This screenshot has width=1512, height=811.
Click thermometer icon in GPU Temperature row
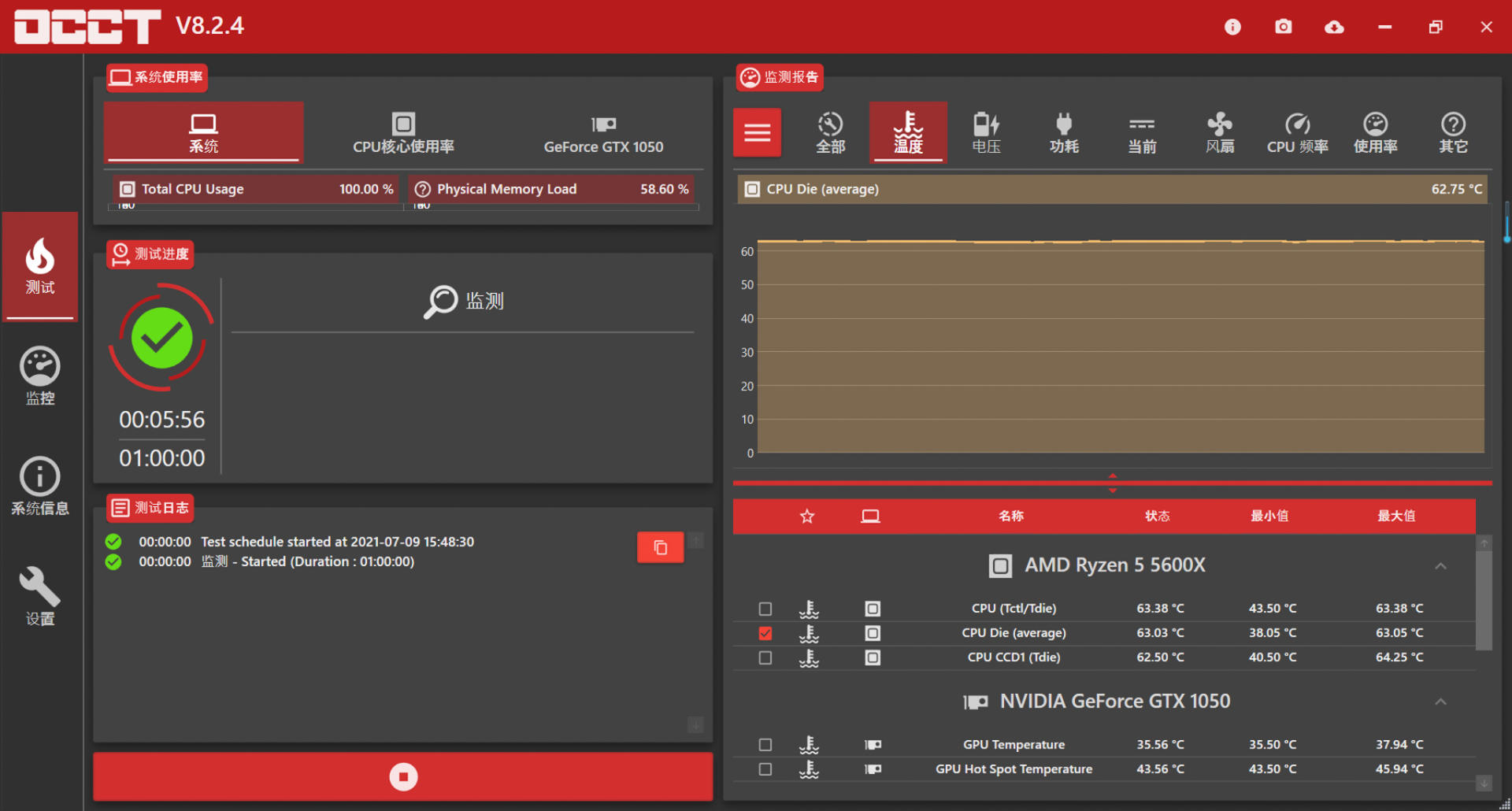click(809, 745)
